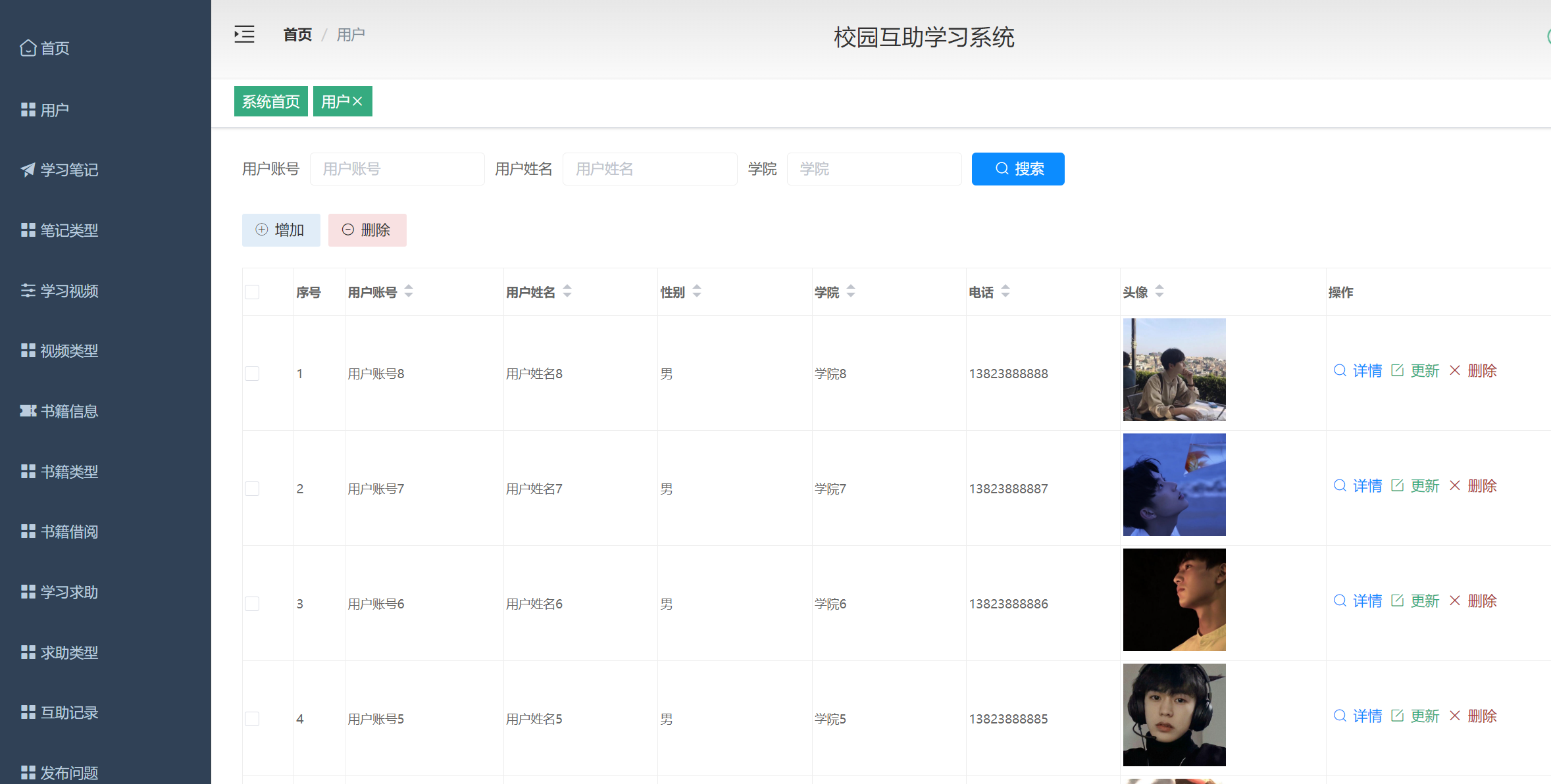Image resolution: width=1551 pixels, height=784 pixels.
Task: Select 学习求助 in the sidebar
Action: click(69, 592)
